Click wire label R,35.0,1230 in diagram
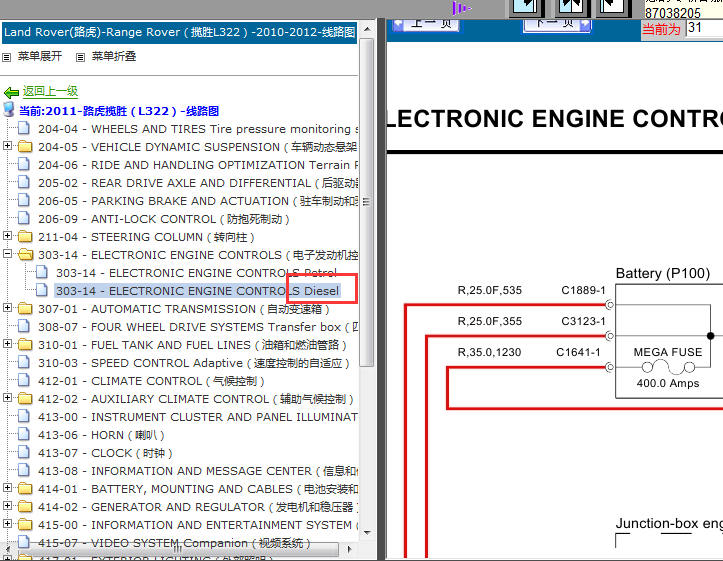Screen dimensions: 723x561 489,353
